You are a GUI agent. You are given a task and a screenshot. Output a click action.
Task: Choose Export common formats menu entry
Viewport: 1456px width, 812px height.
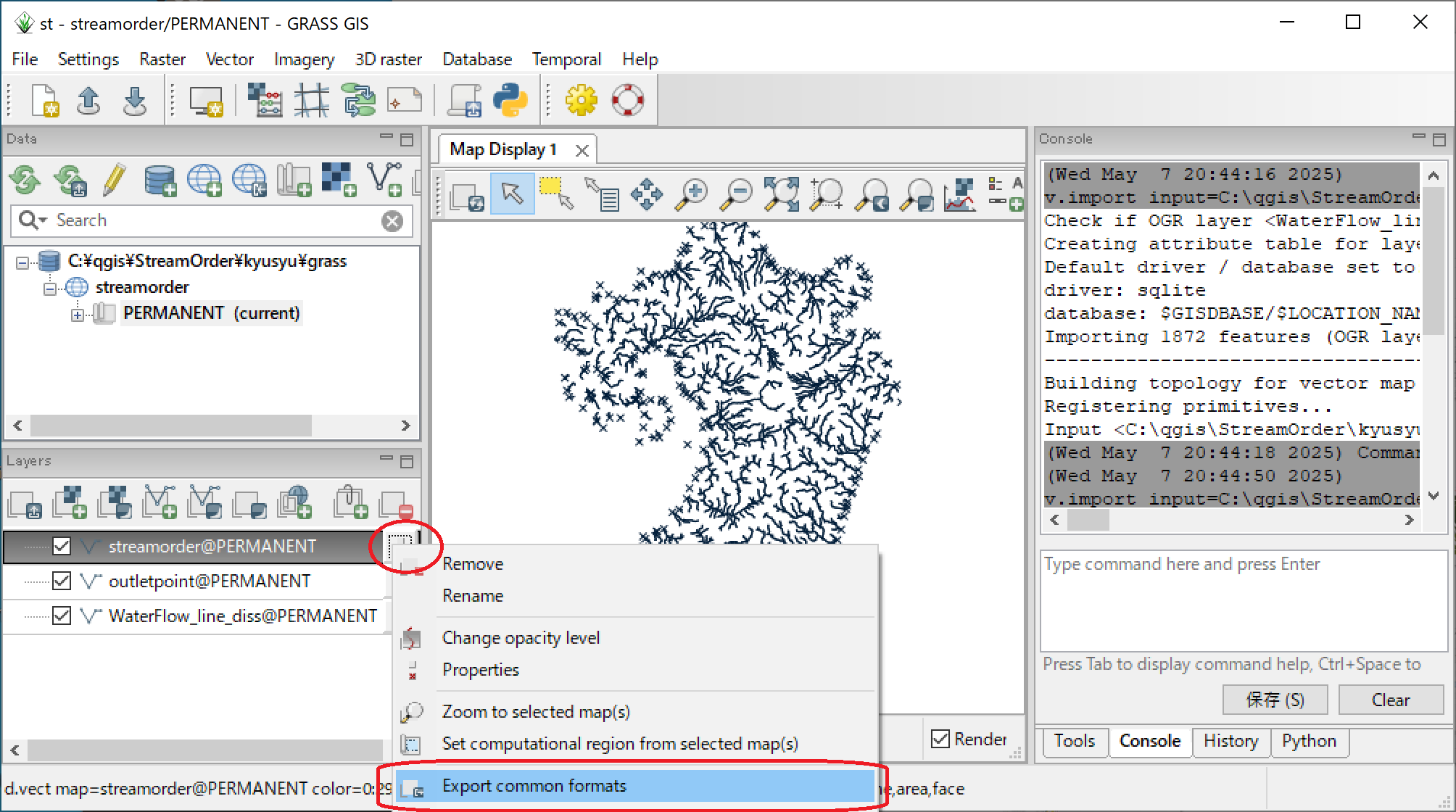(534, 786)
